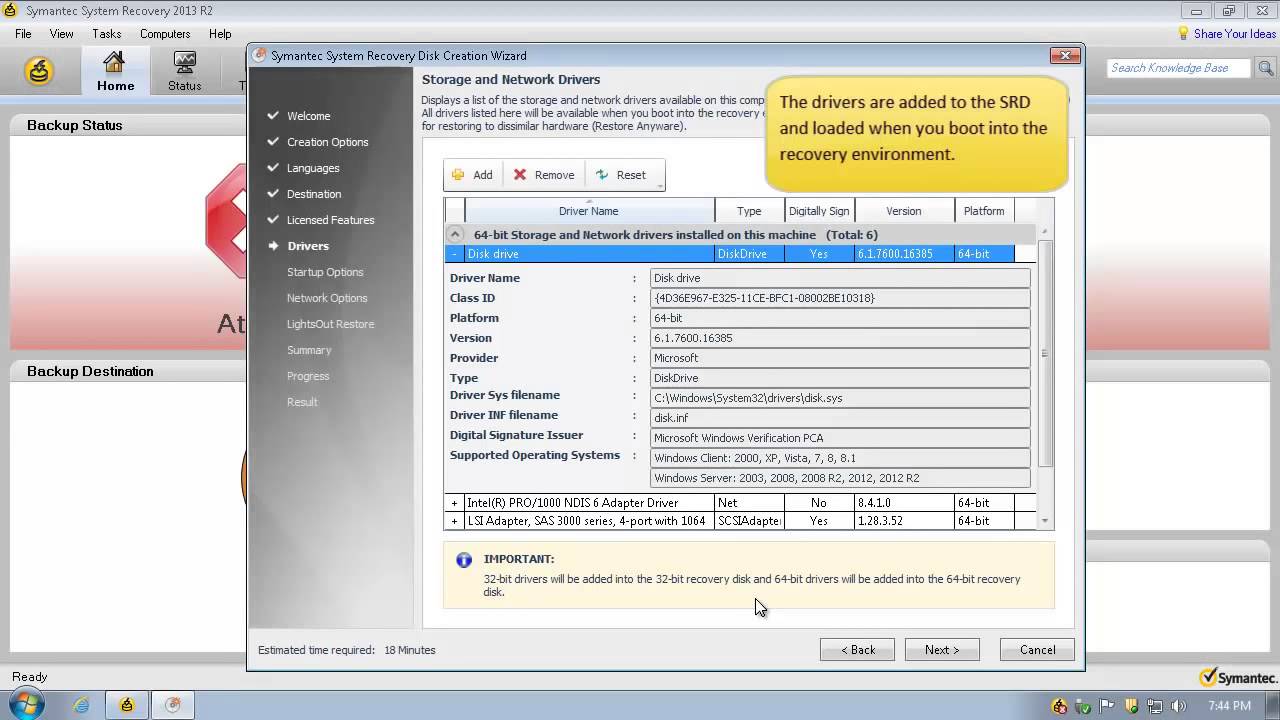The width and height of the screenshot is (1280, 720).
Task: Click the Share Your Ideas lightbulb icon
Action: point(1184,33)
